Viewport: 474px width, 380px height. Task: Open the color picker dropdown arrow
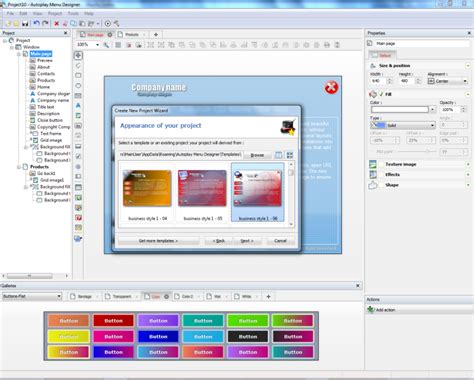[x=432, y=109]
